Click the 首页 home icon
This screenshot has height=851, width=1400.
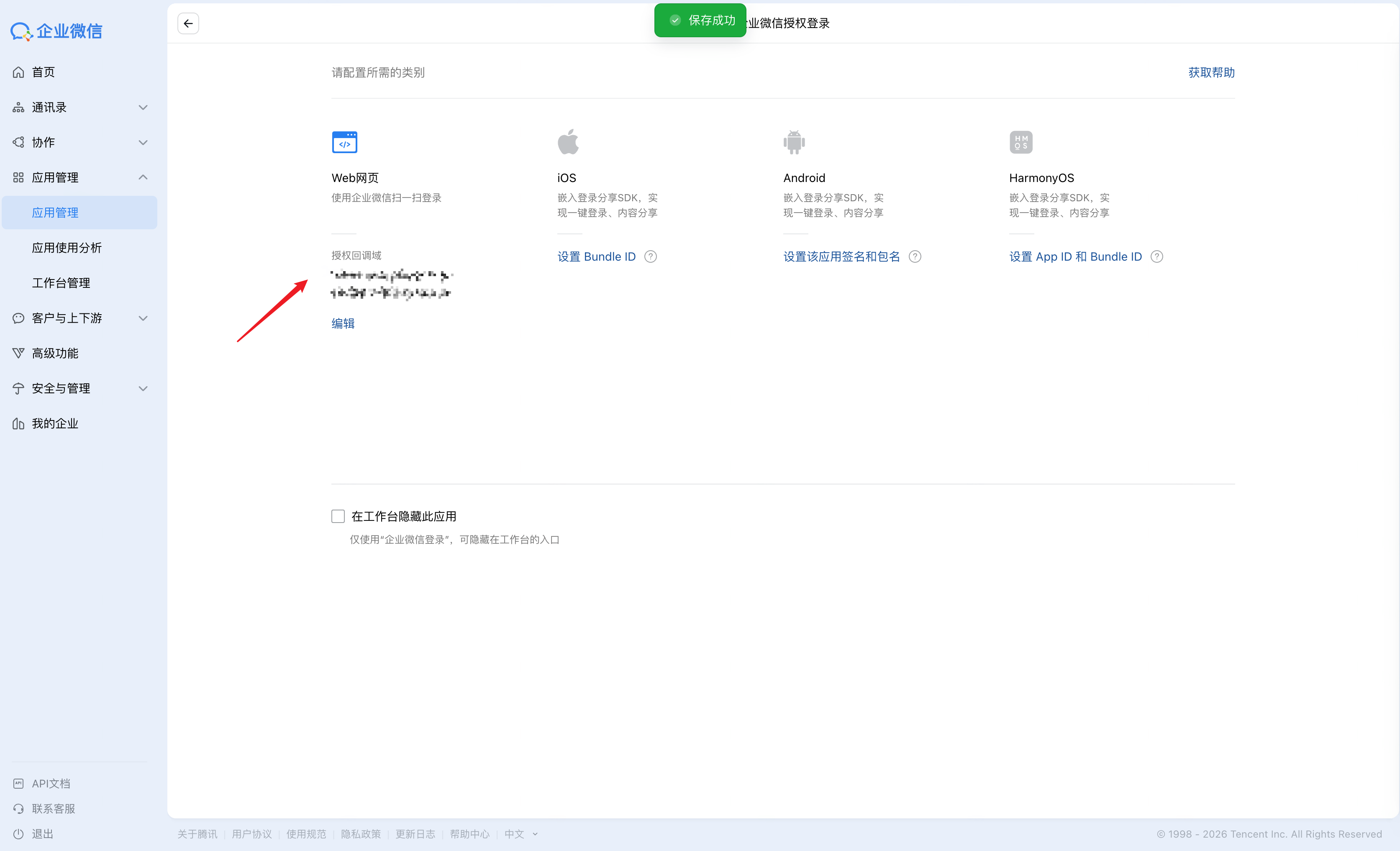(18, 72)
